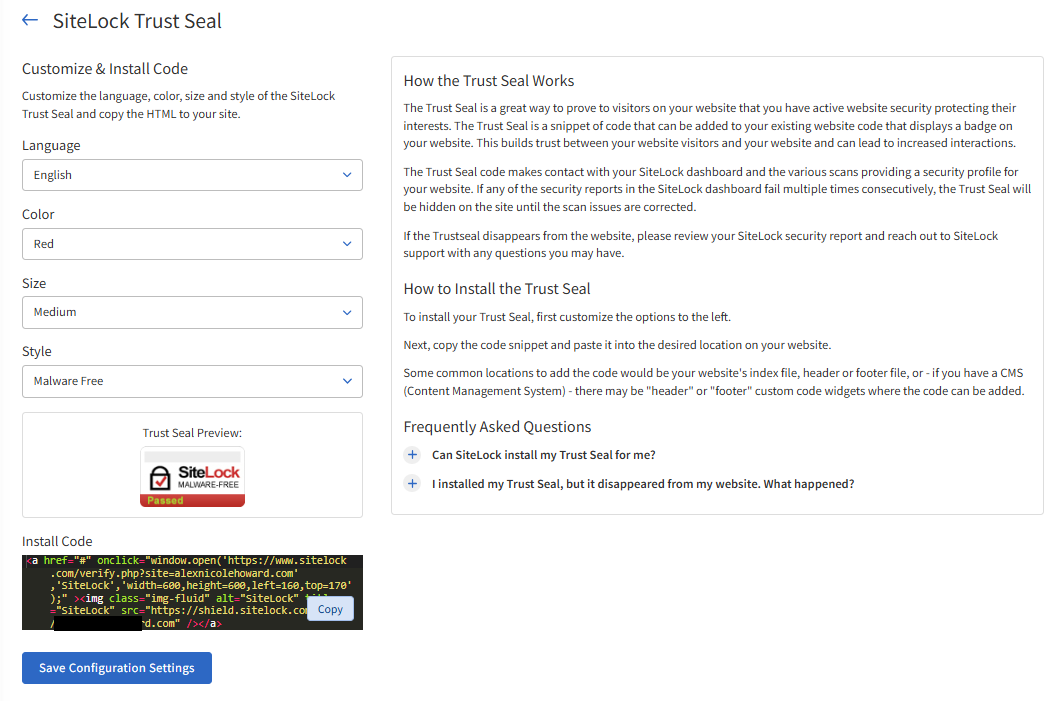The image size is (1057, 701).
Task: Open the Color dropdown set to Red
Action: [192, 244]
